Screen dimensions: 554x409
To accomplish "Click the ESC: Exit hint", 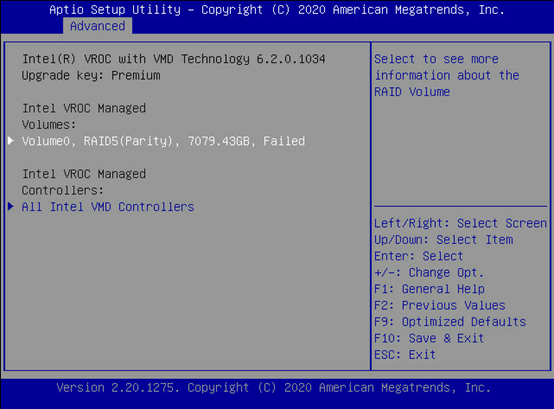I will pyautogui.click(x=405, y=355).
